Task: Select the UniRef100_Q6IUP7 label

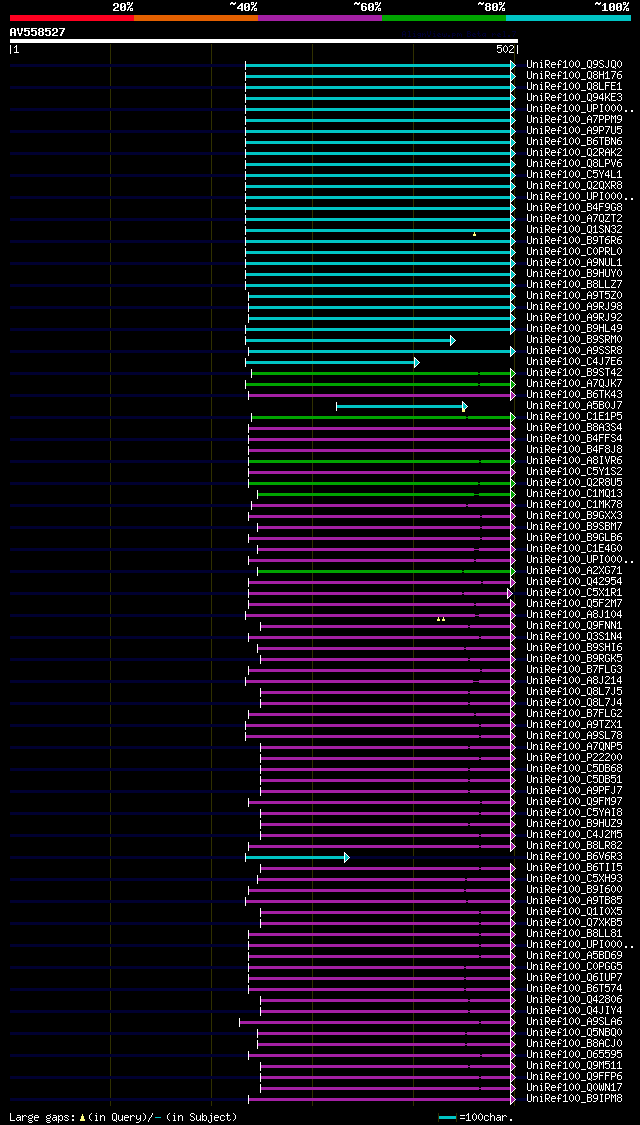Action: 574,979
